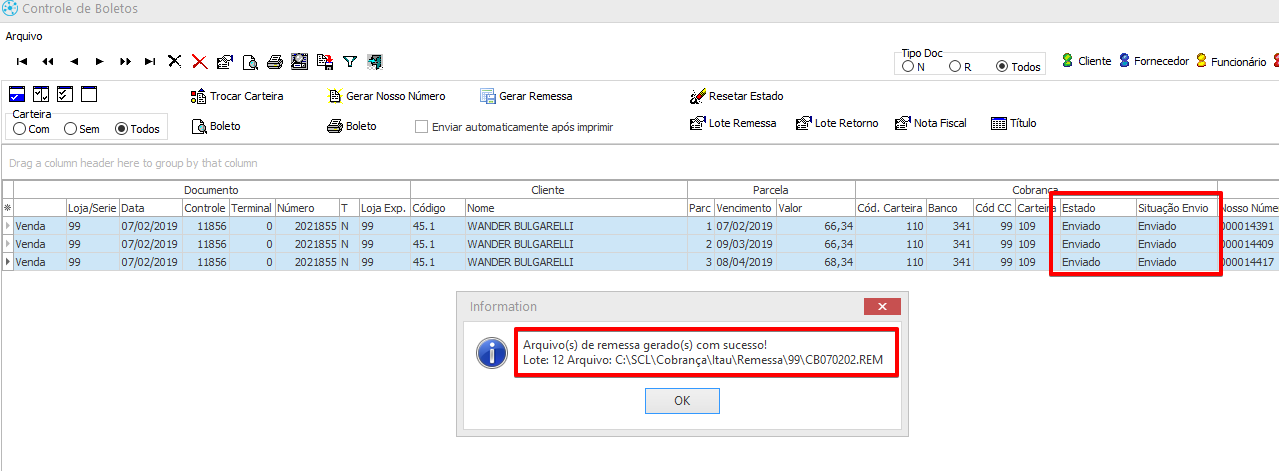Viewport: 1279px width, 471px height.
Task: Click the black X cancel icon
Action: 175,61
